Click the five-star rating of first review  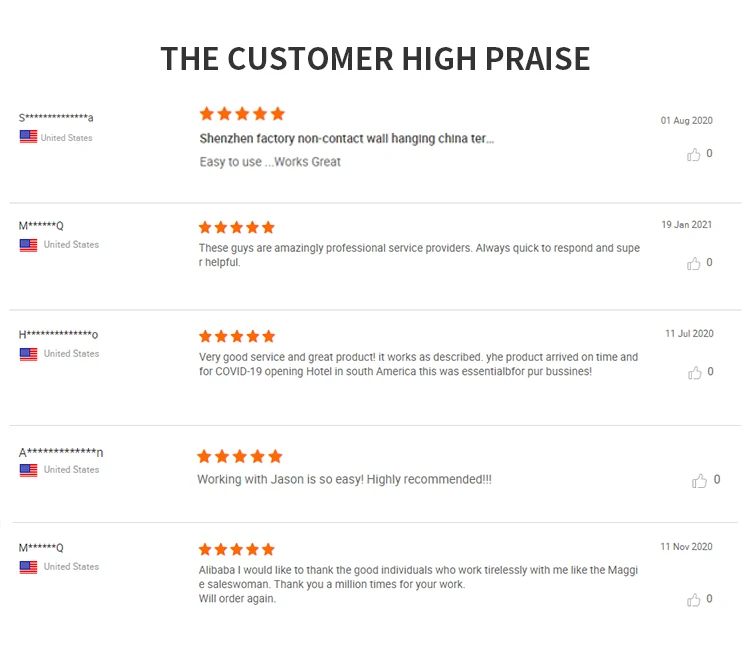pyautogui.click(x=242, y=114)
